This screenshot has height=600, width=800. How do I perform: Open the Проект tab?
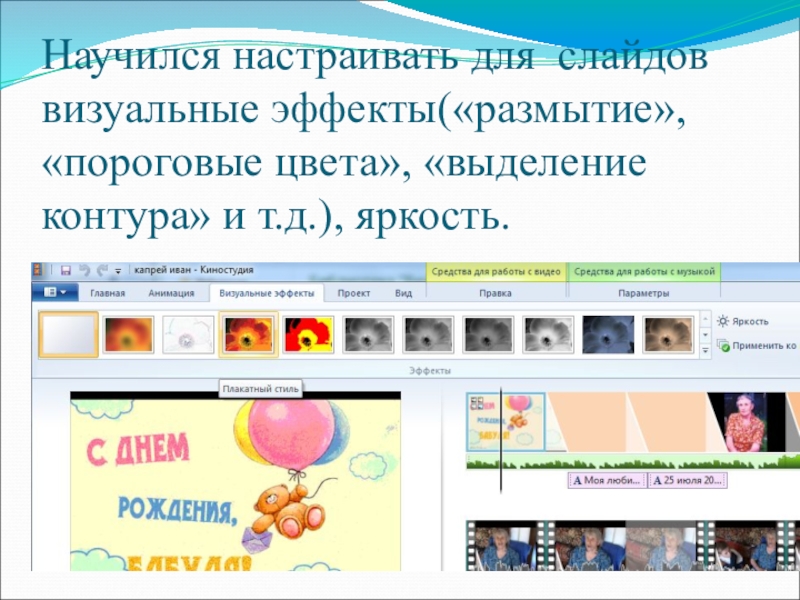click(354, 293)
